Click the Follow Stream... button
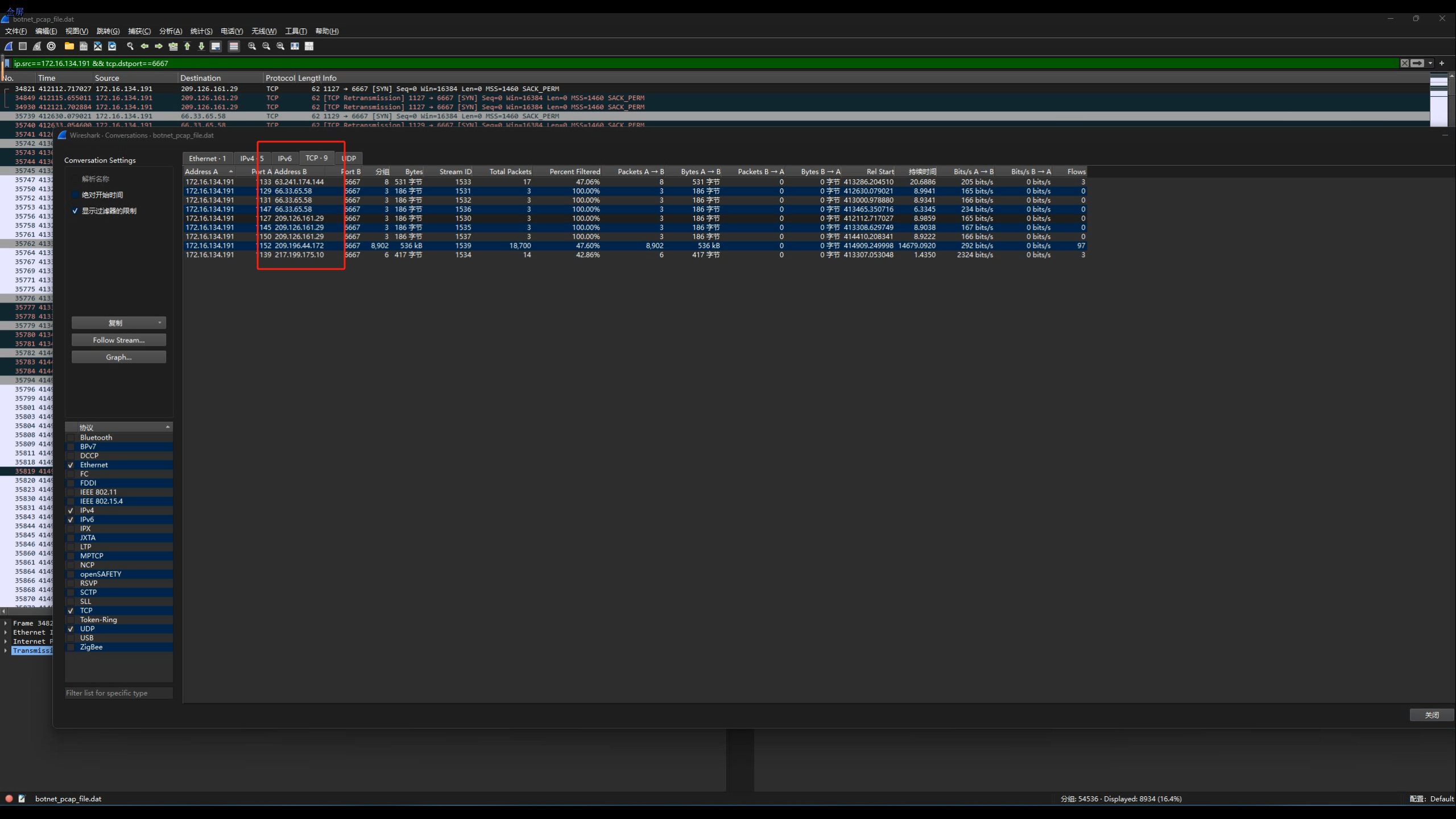Screen dimensions: 1456x819 pyautogui.click(x=118, y=340)
